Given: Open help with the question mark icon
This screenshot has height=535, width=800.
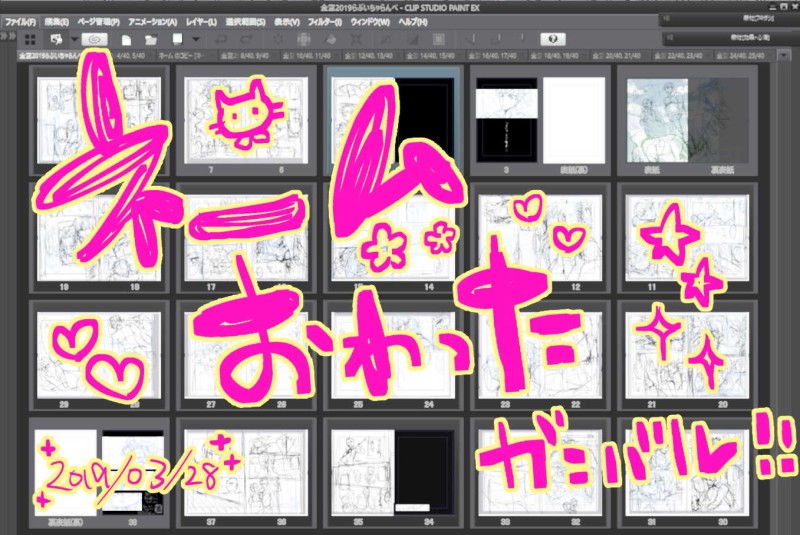Looking at the screenshot, I should tap(553, 39).
